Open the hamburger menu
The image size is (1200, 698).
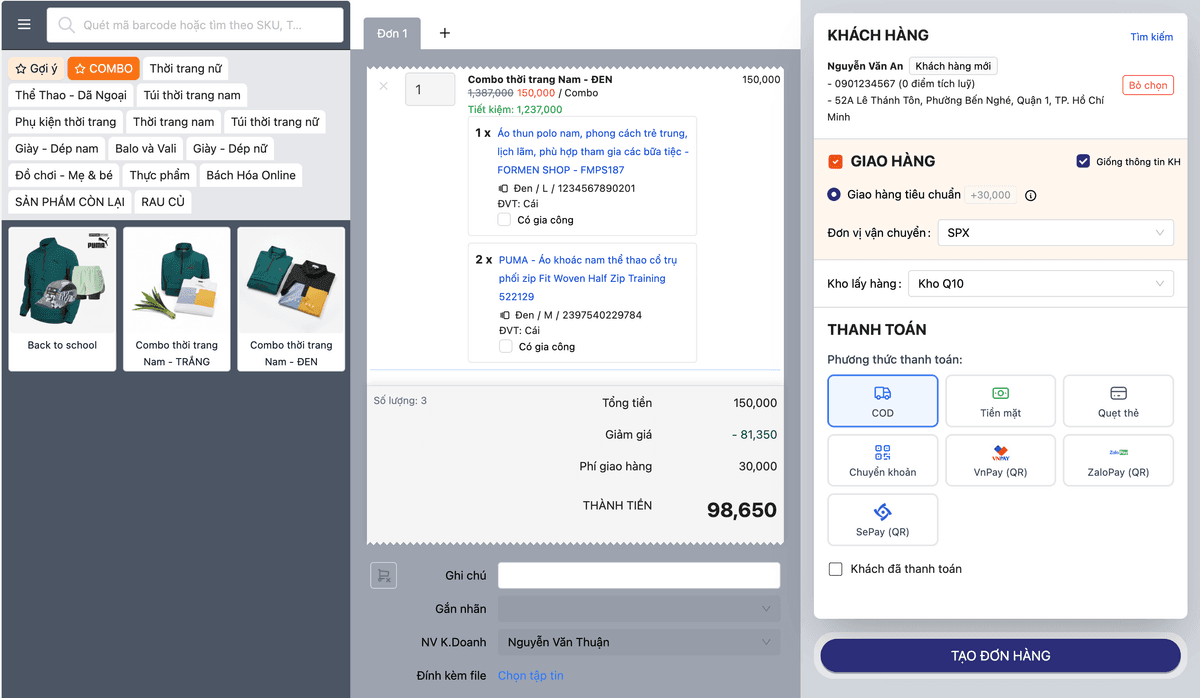click(24, 25)
